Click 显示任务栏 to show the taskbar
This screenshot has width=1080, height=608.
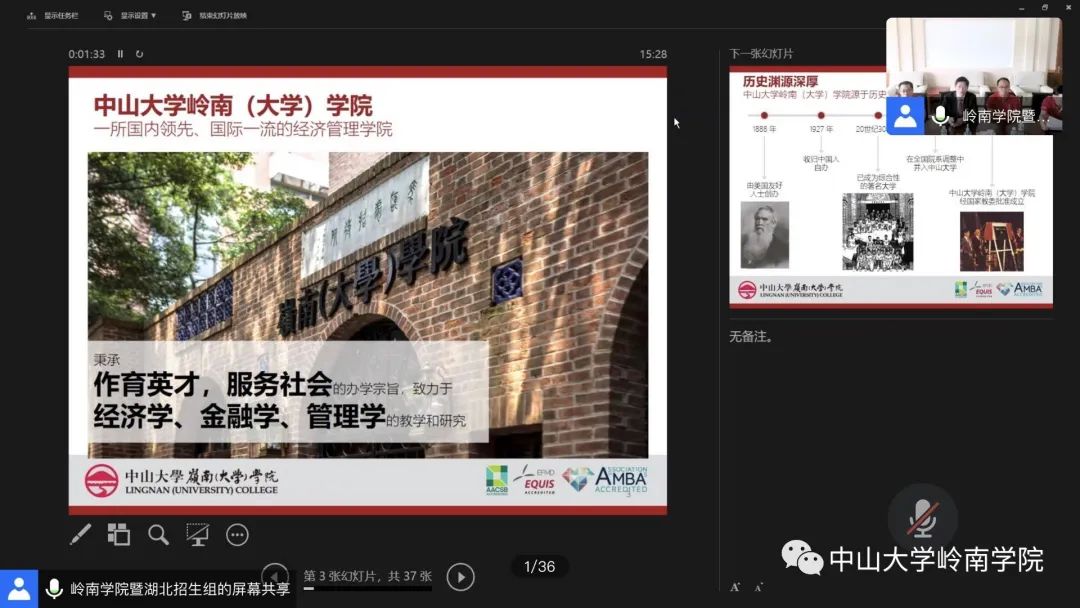click(54, 15)
